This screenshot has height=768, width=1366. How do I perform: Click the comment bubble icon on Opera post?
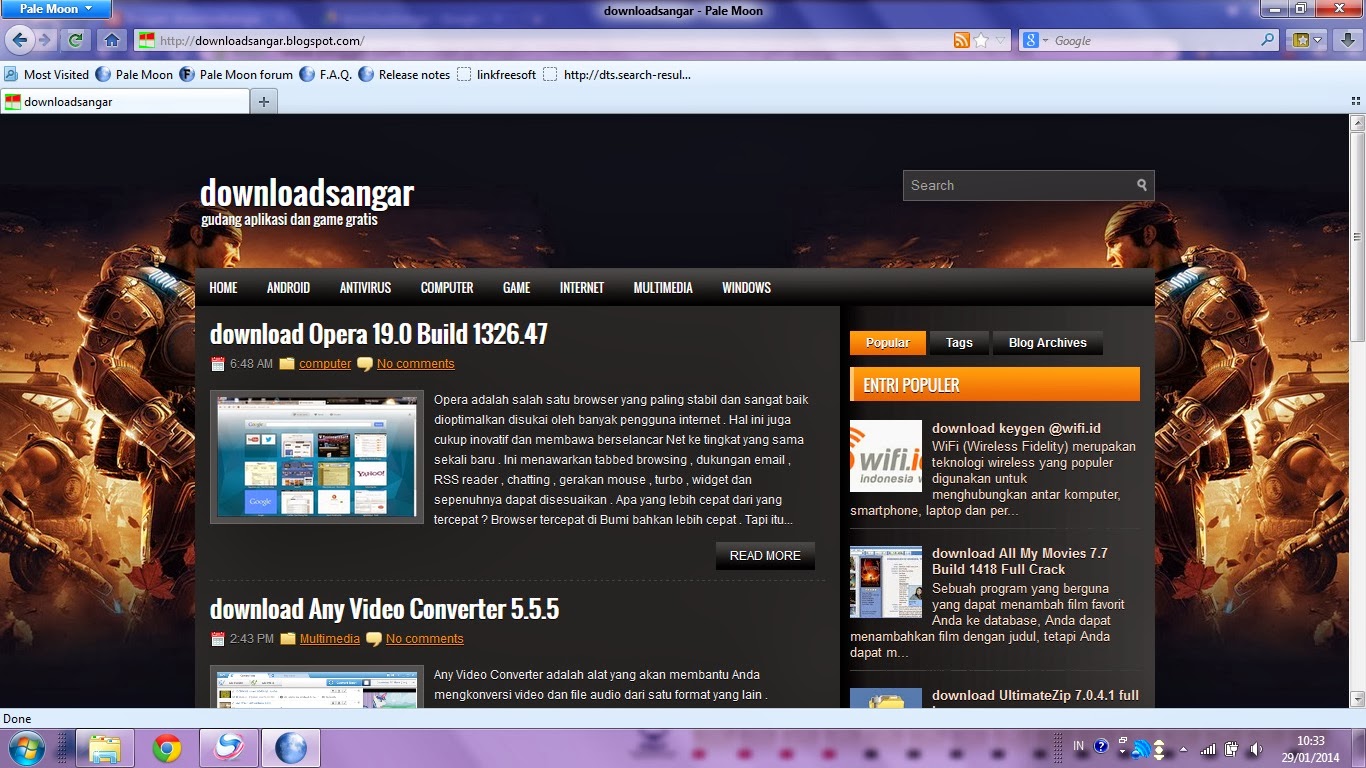(365, 364)
